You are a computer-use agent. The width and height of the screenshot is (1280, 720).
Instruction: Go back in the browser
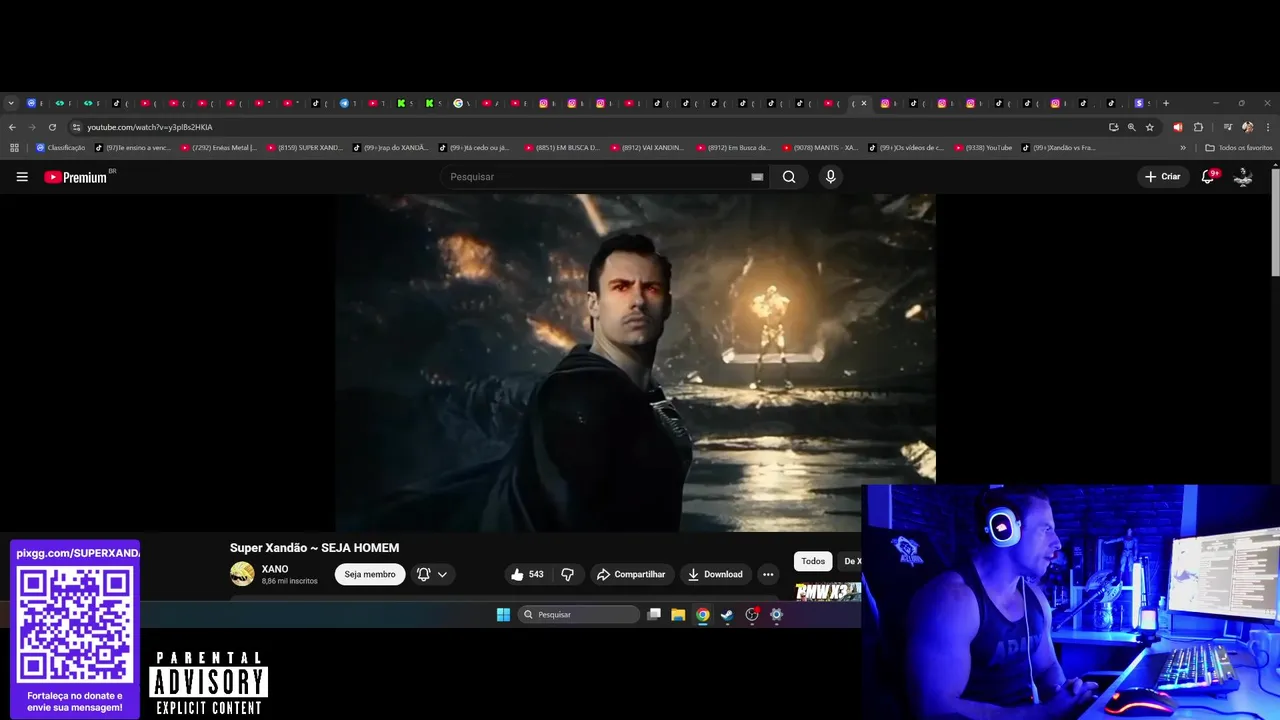pos(12,127)
